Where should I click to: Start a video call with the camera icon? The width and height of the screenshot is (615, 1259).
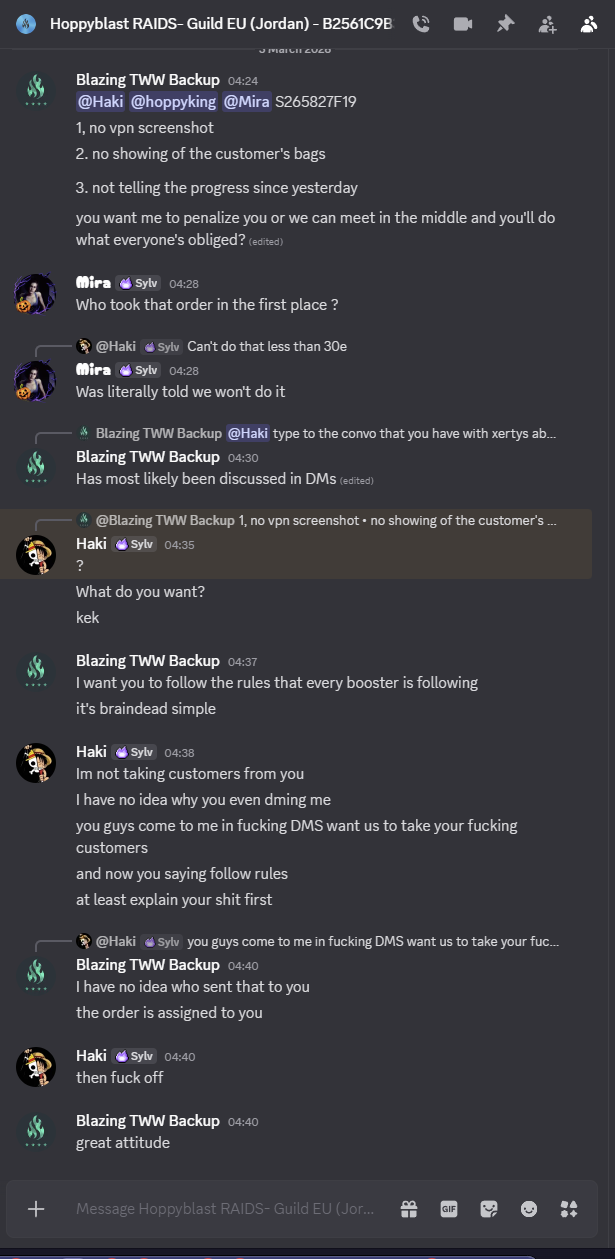[463, 24]
